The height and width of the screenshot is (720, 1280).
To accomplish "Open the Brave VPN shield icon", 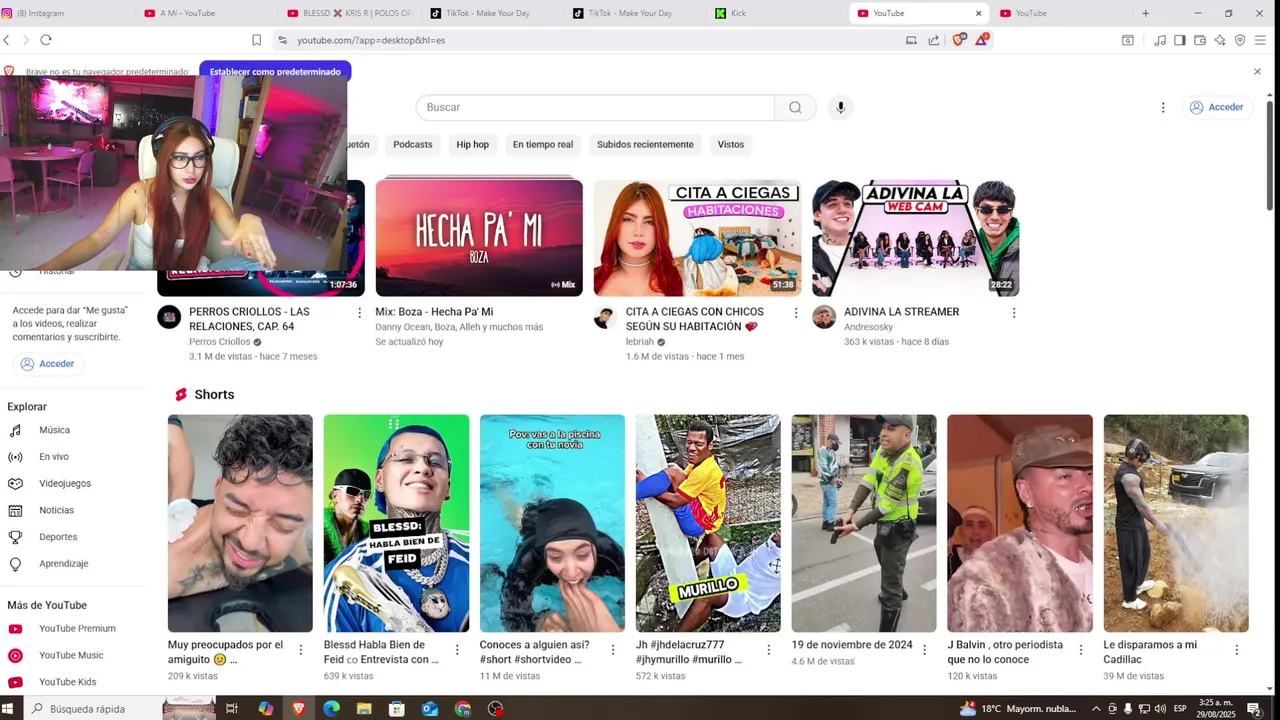I will click(x=1240, y=40).
